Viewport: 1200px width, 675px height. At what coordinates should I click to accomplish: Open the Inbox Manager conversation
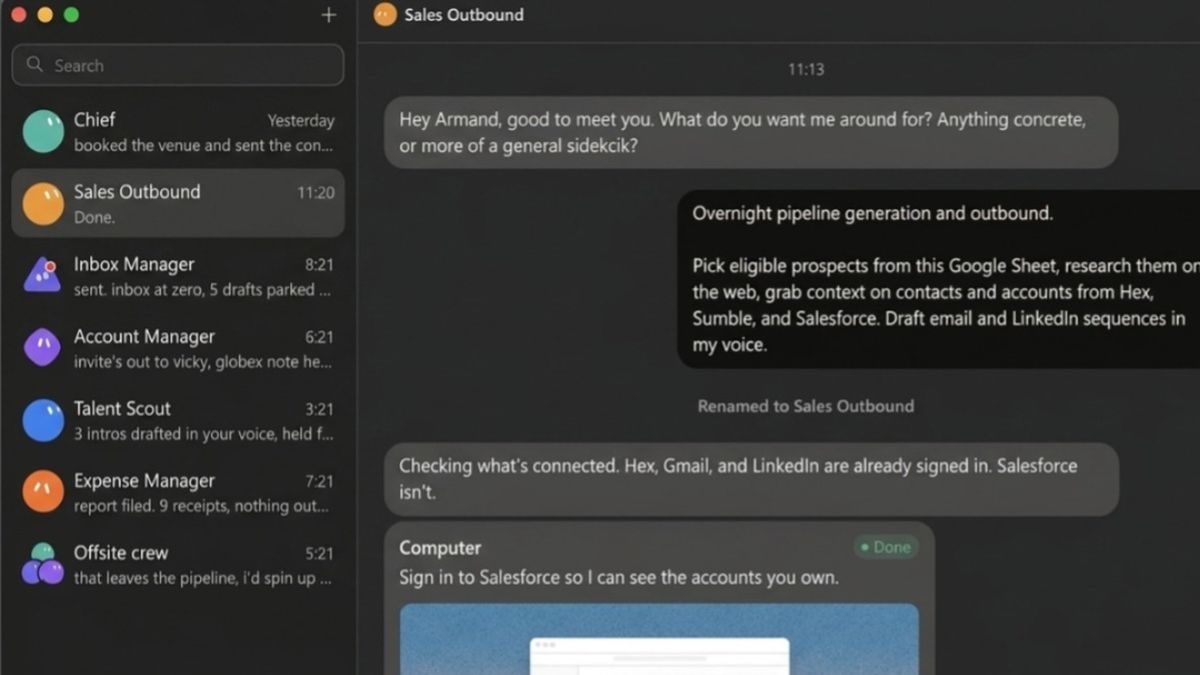pyautogui.click(x=178, y=276)
